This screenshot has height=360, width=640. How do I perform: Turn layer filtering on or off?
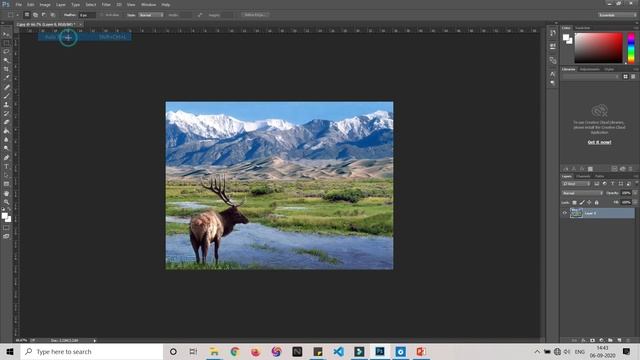tap(636, 184)
